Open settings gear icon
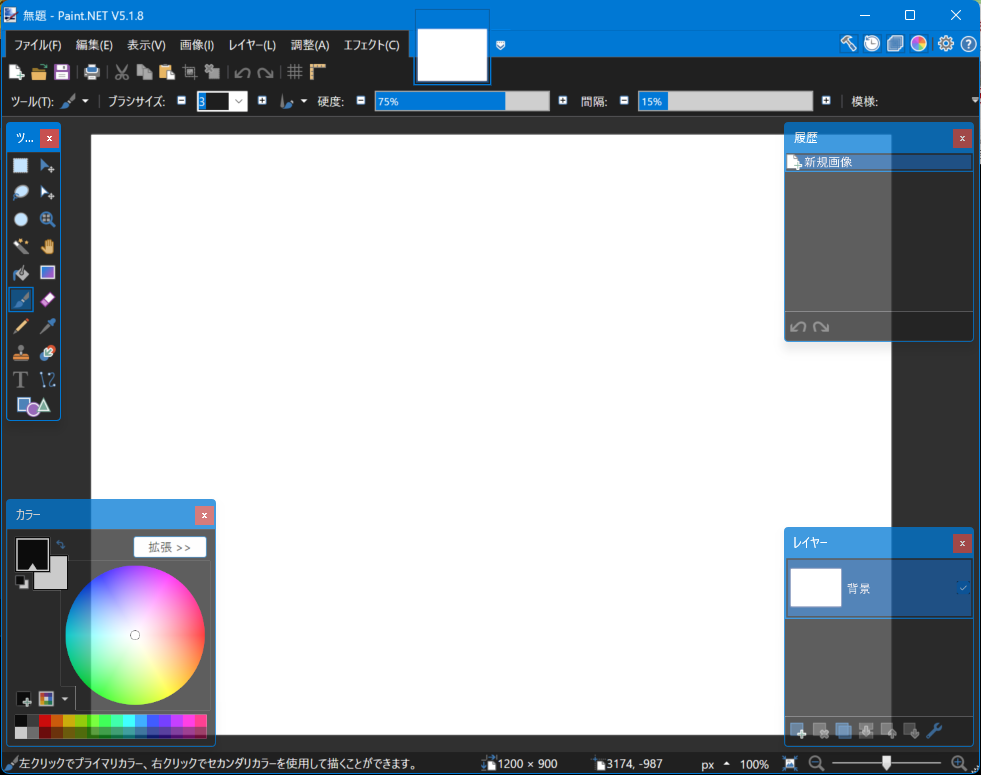 tap(945, 44)
